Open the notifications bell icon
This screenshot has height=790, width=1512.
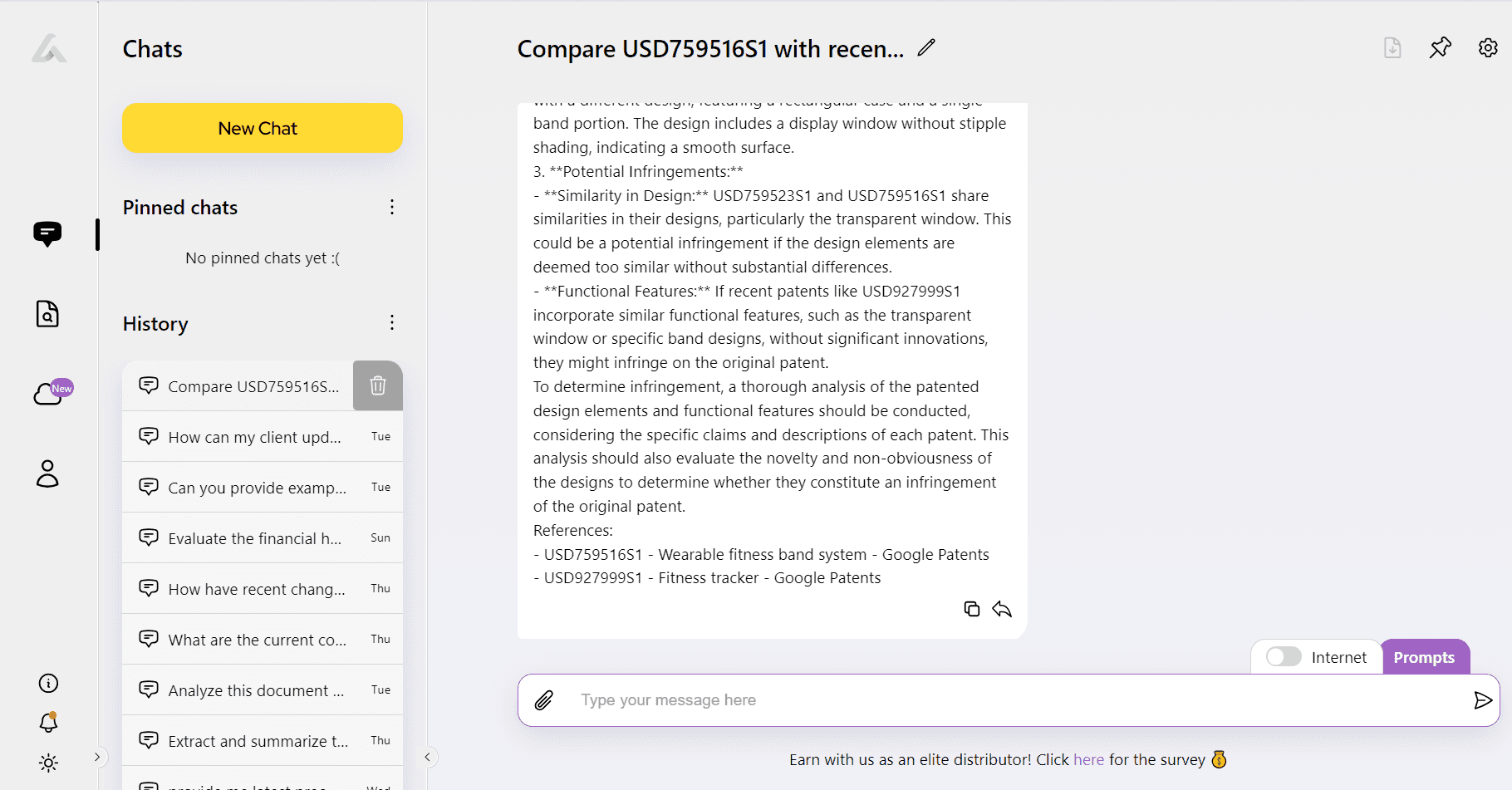(48, 722)
